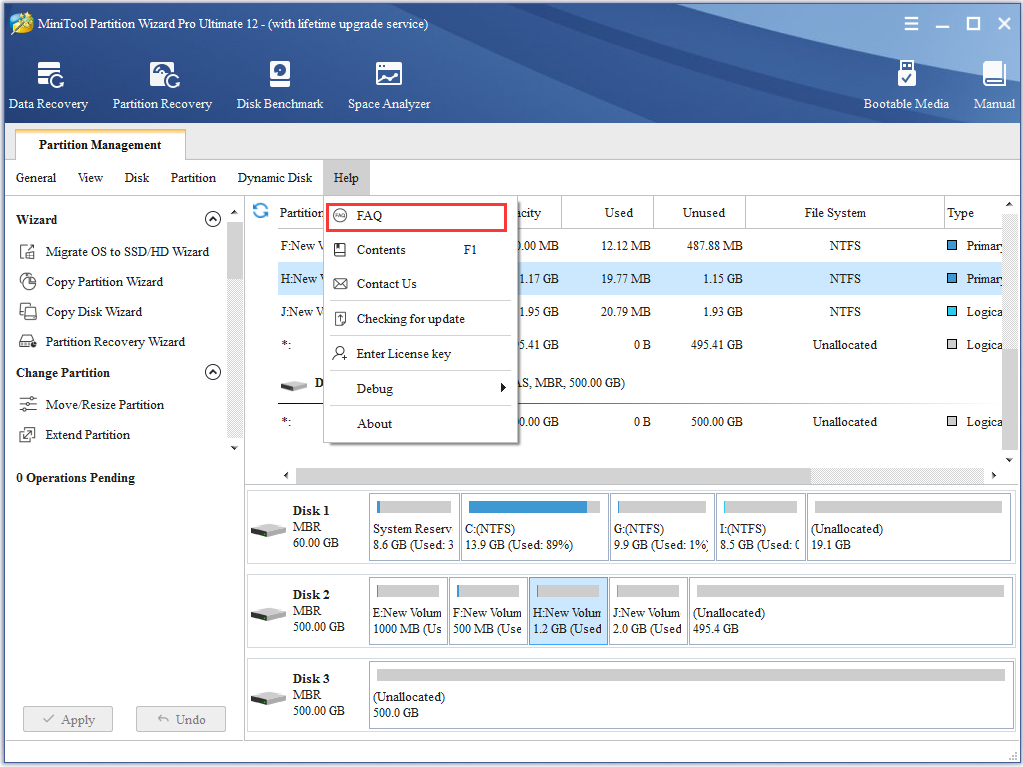Open Disk Benchmark

click(279, 82)
